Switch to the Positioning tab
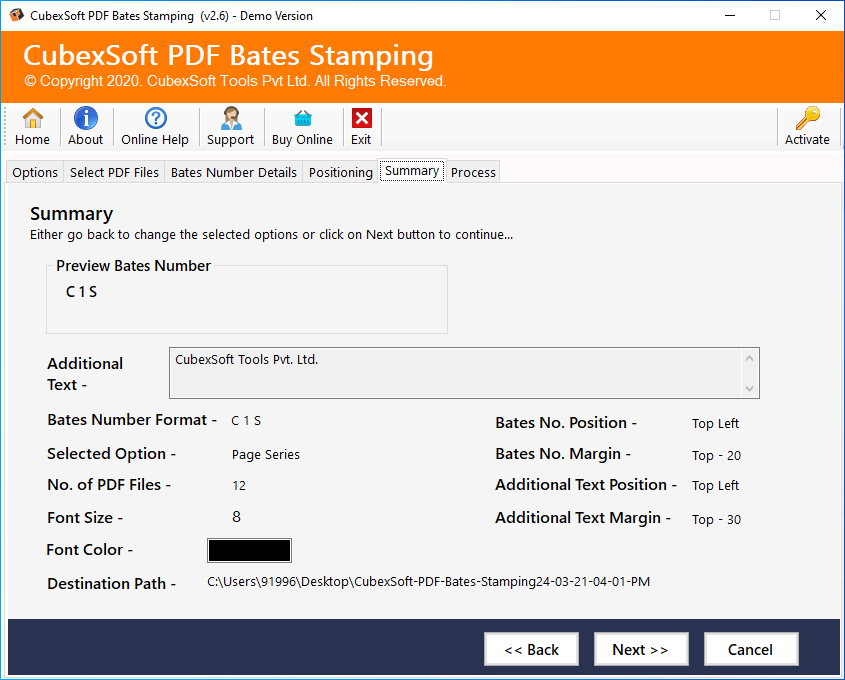The image size is (845, 680). 340,172
